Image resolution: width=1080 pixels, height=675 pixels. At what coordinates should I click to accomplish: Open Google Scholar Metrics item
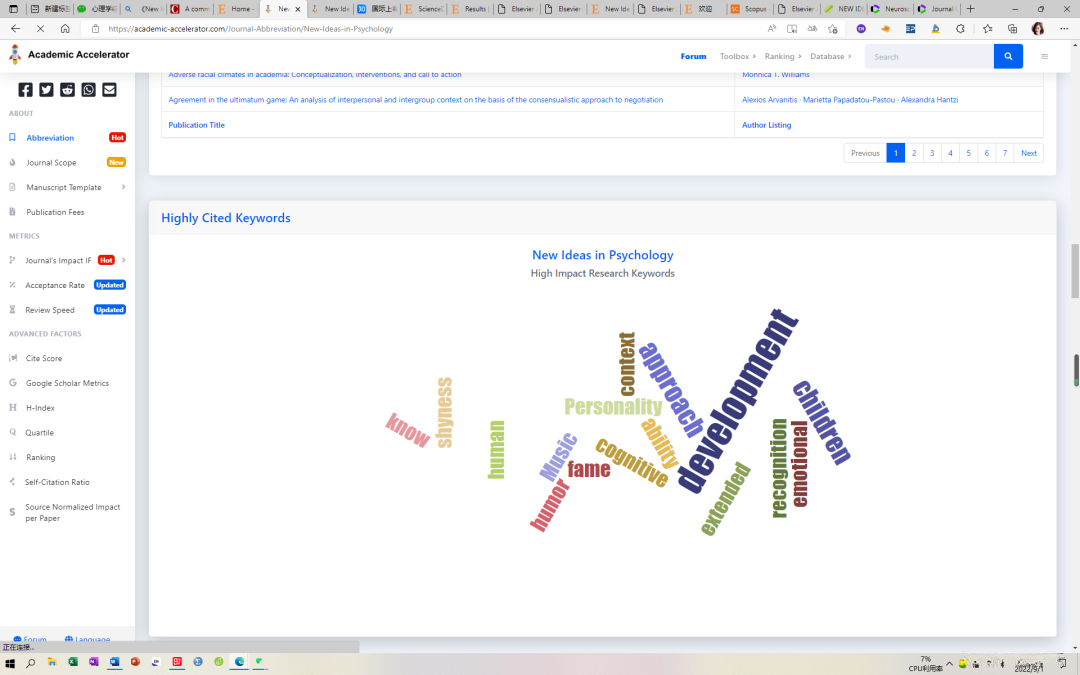[67, 383]
